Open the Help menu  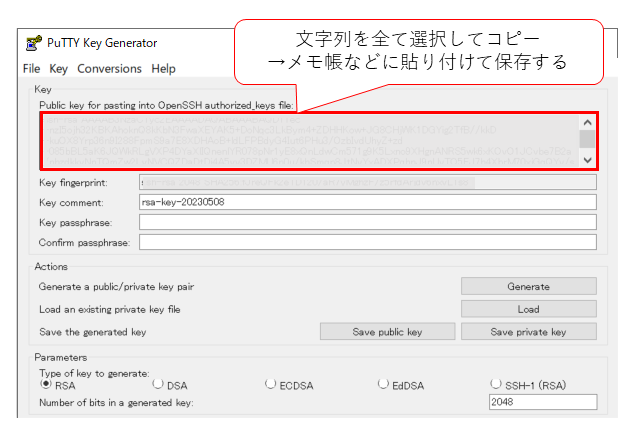tap(163, 69)
